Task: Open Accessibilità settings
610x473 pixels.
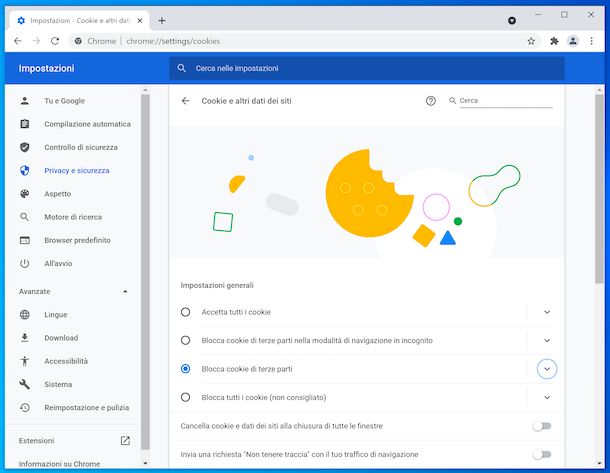Action: (66, 361)
